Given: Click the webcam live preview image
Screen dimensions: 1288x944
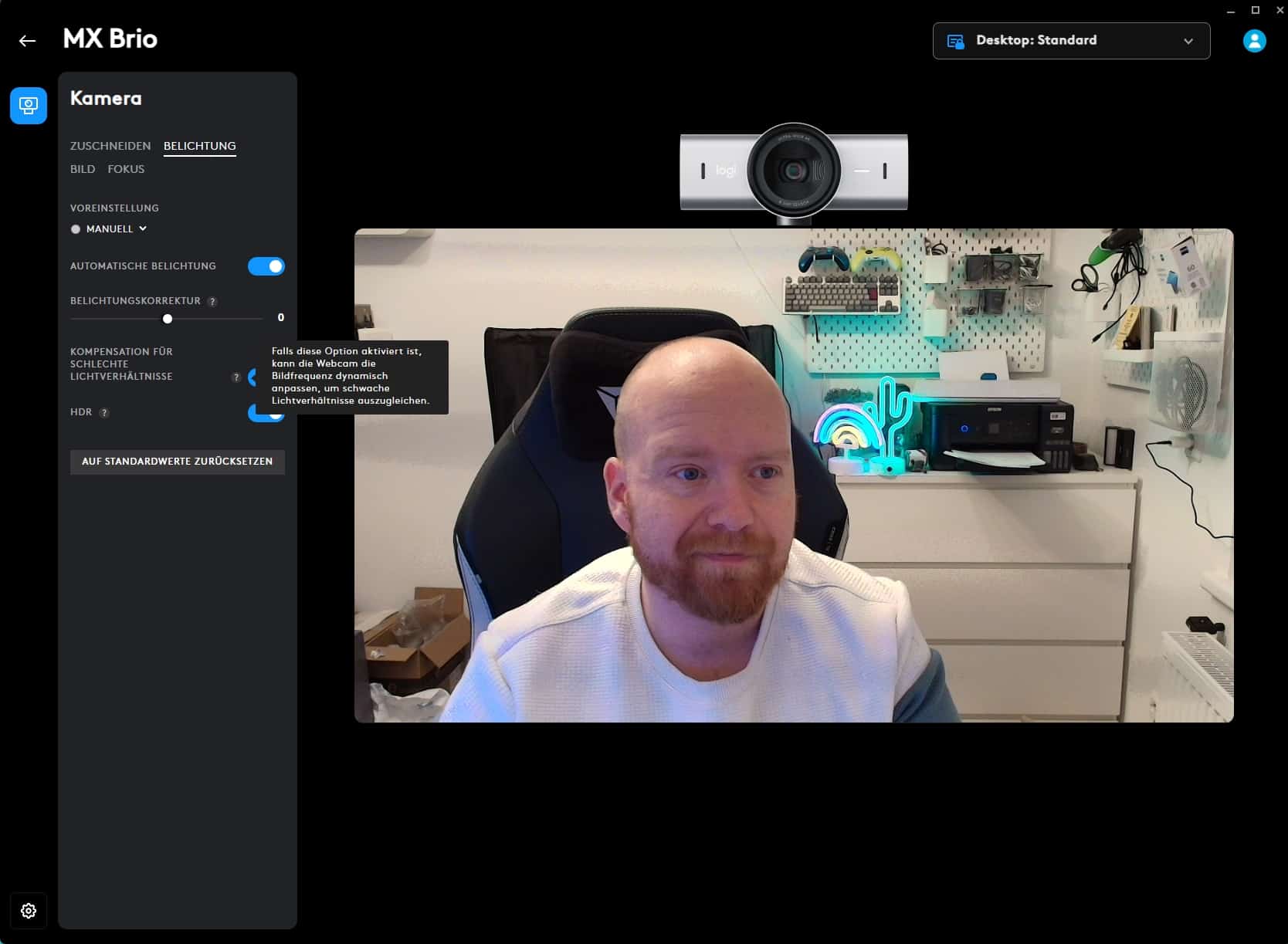Looking at the screenshot, I should 793,475.
